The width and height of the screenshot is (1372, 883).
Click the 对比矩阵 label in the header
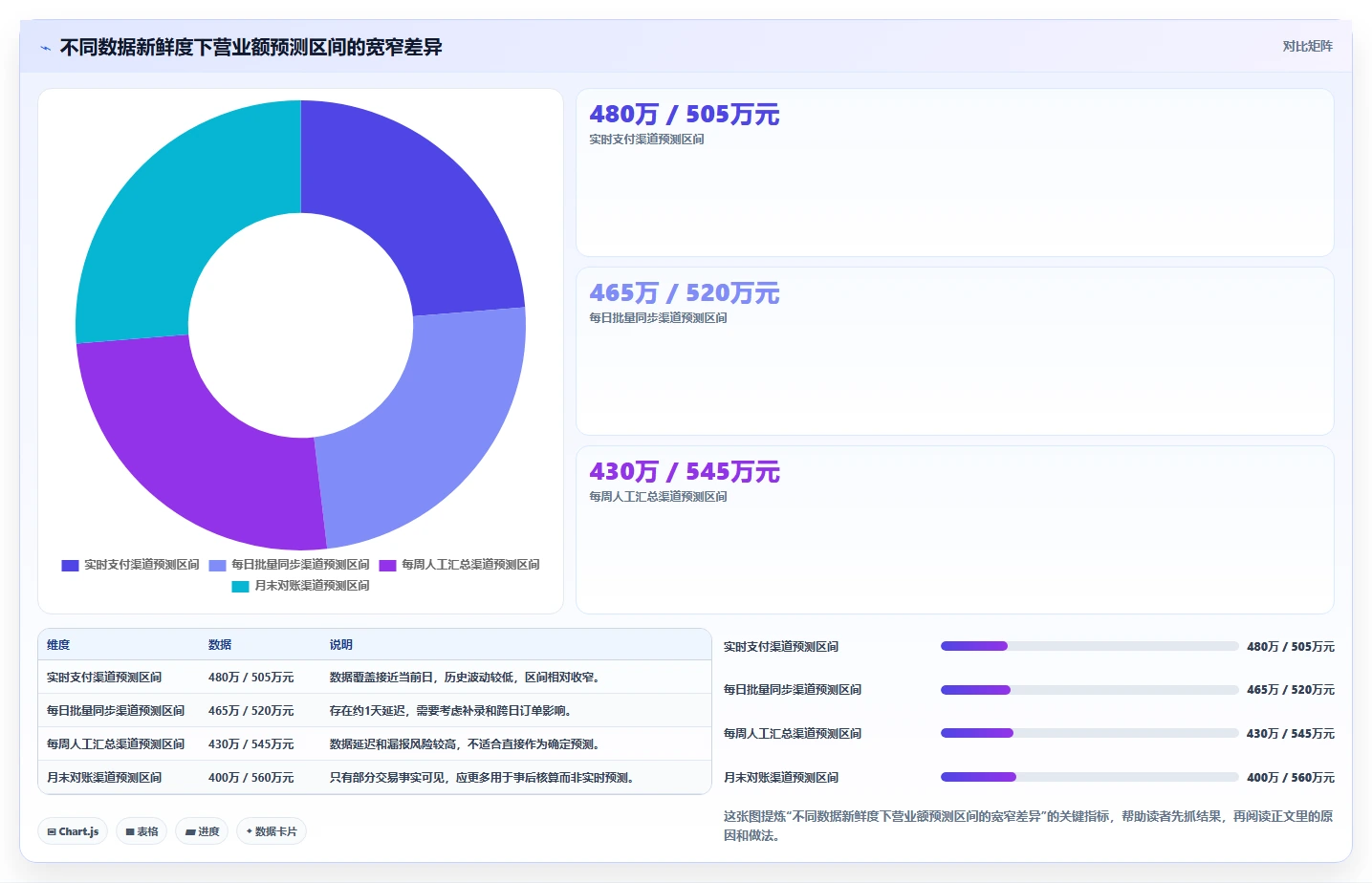[1307, 46]
